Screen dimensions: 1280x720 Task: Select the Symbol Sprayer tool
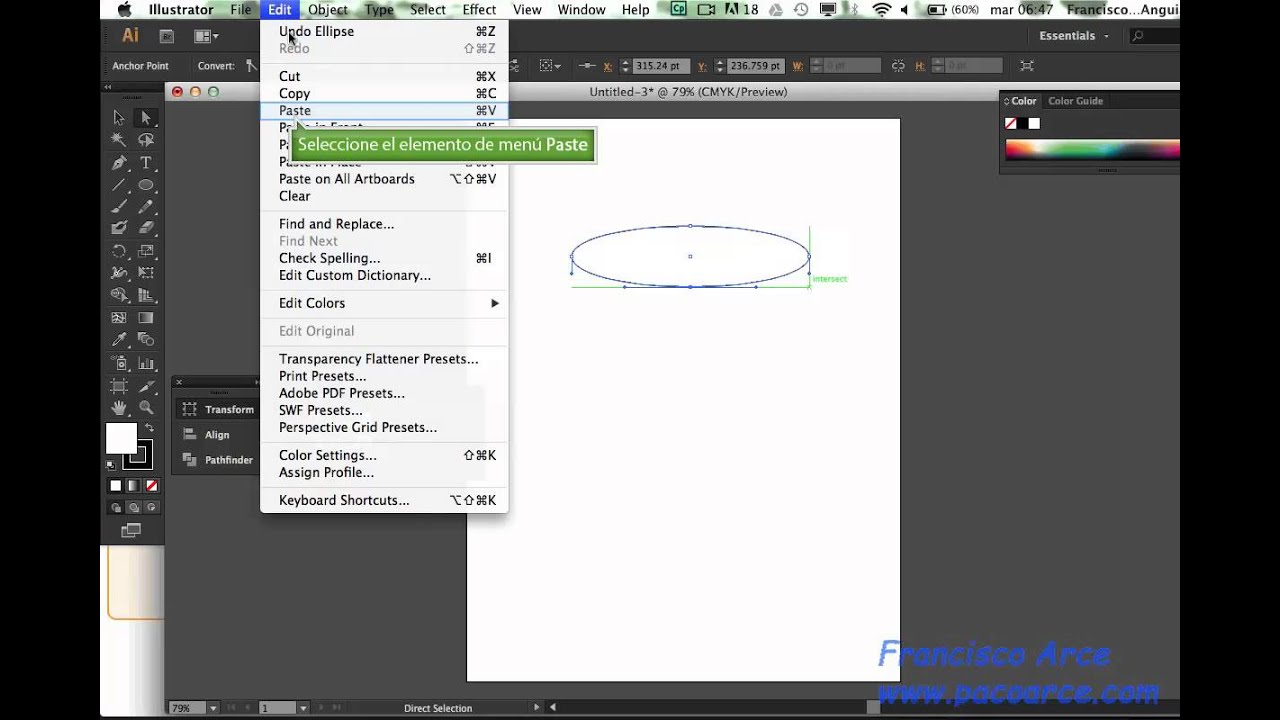tap(119, 362)
